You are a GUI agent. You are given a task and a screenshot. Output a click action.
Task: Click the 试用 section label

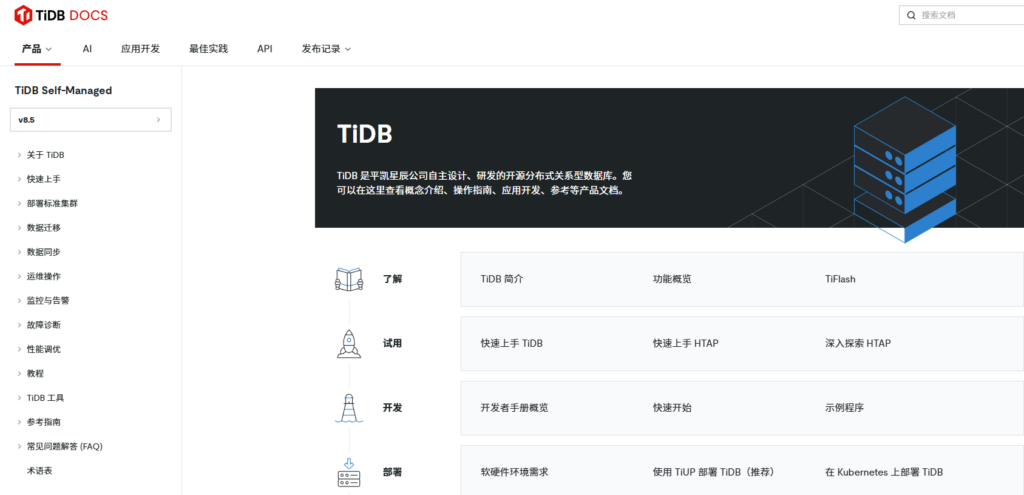coord(392,343)
